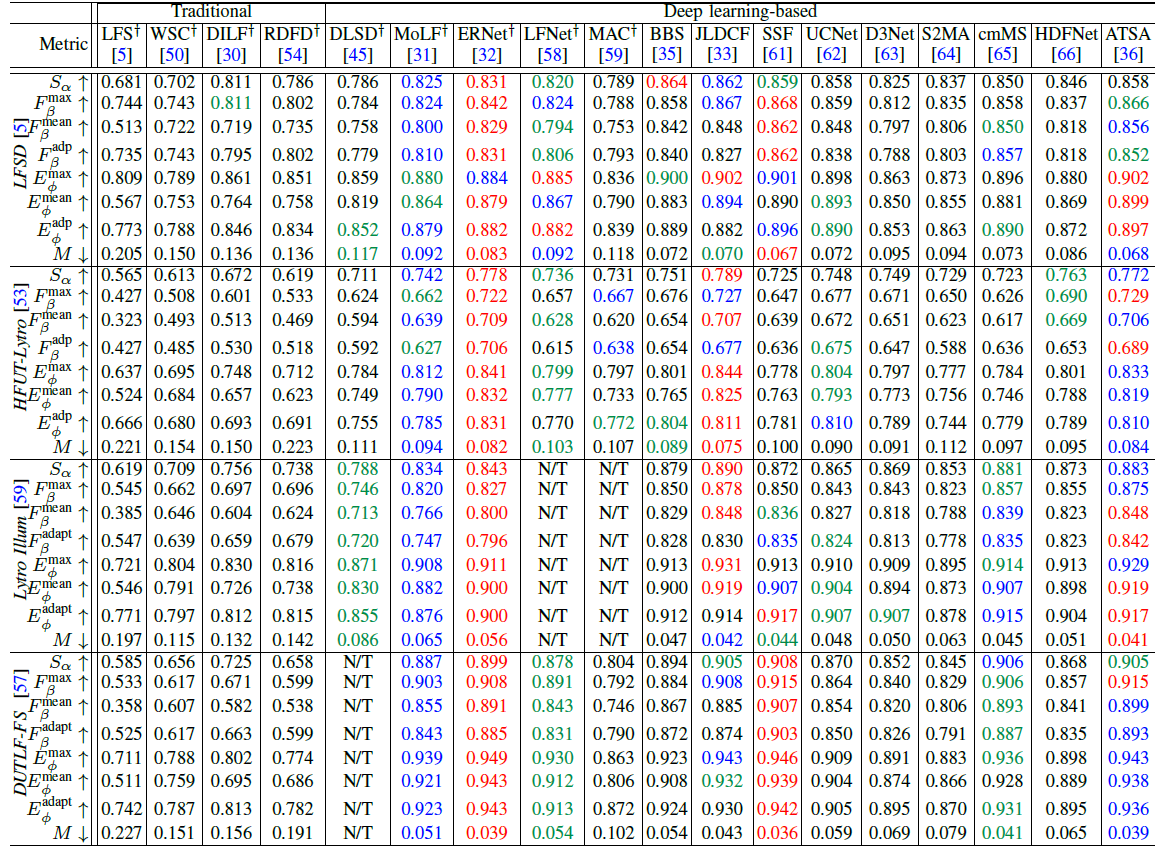Click ATSA value 0.068 in LFSD M row
This screenshot has height=850, width=1168.
click(1128, 254)
